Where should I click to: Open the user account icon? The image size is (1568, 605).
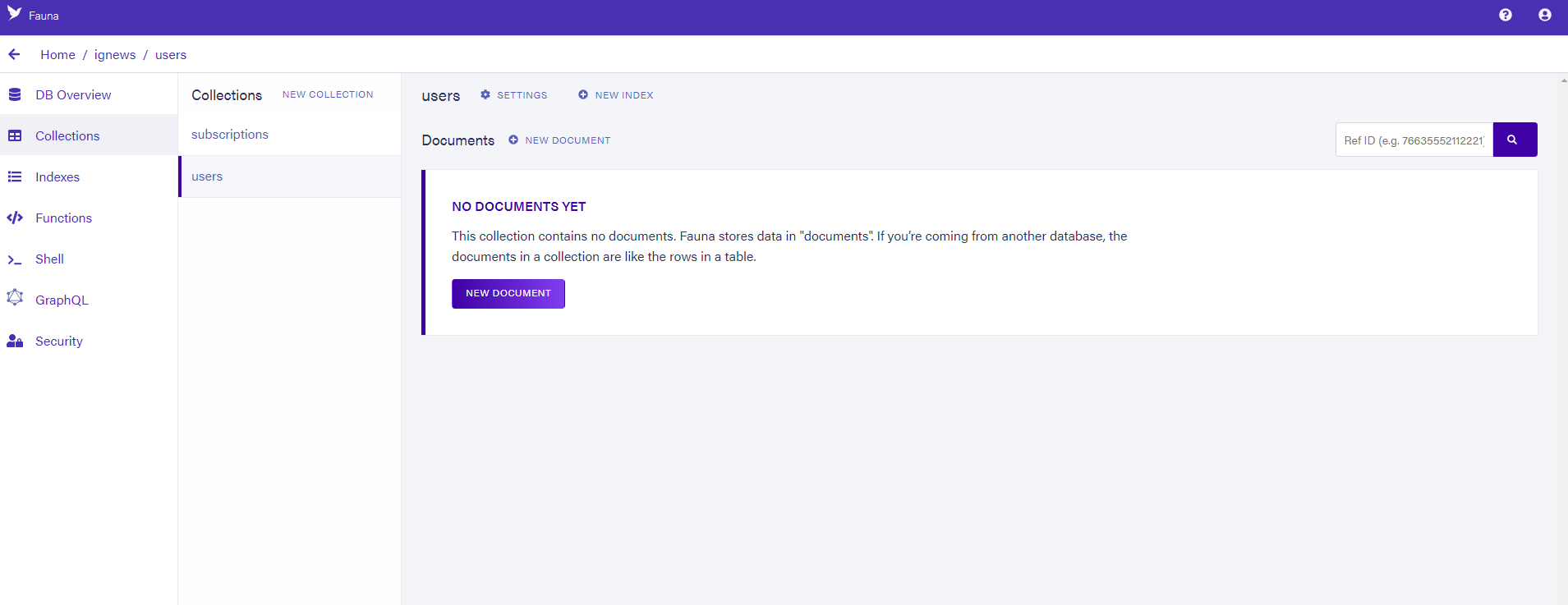pos(1545,15)
